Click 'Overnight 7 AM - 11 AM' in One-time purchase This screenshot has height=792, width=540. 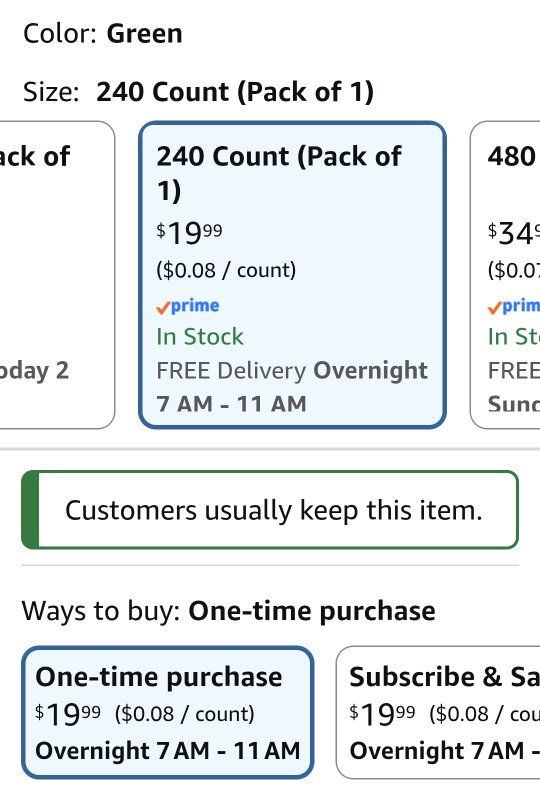[x=168, y=751]
